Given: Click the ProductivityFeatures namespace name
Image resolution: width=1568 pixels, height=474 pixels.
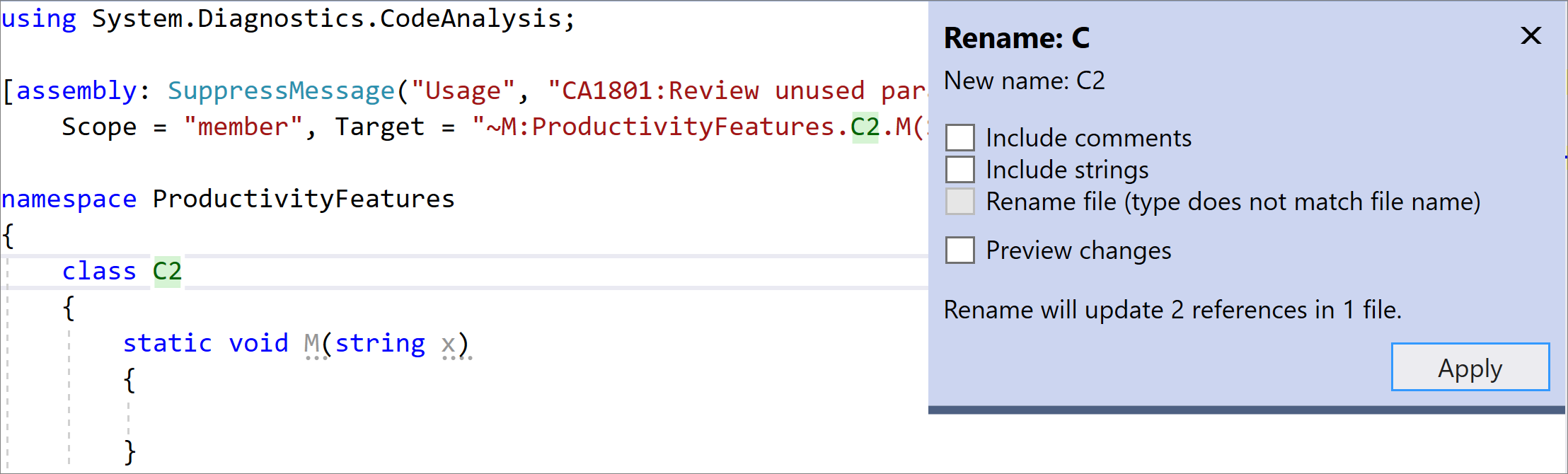Looking at the screenshot, I should tap(304, 200).
